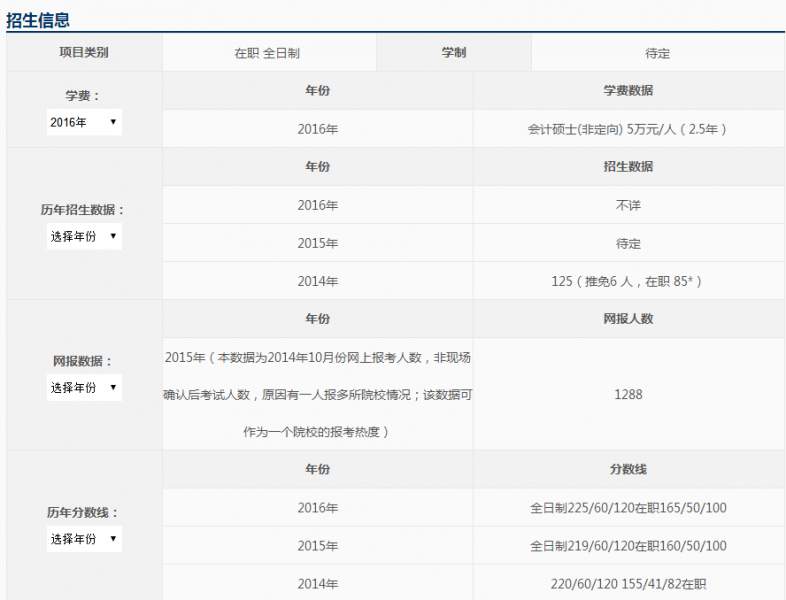786x600 pixels.
Task: Click the 2016年 year cell in tuition table
Action: click(318, 129)
